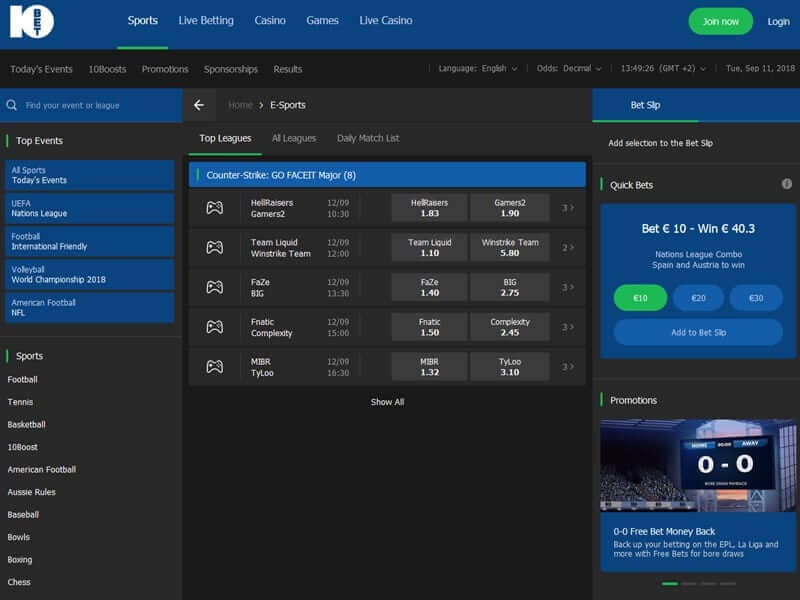The height and width of the screenshot is (600, 800).
Task: Expand more markets for FaZe vs BIG
Action: click(568, 287)
